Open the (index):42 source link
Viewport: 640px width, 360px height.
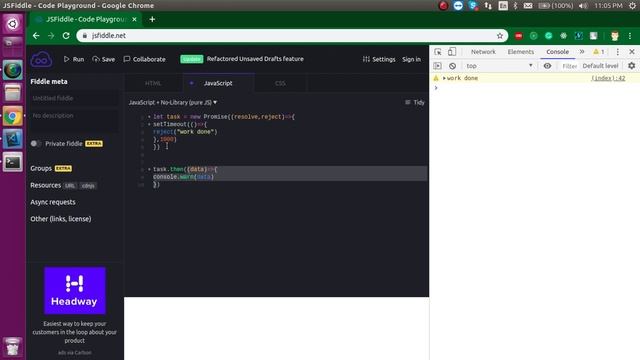click(608, 78)
